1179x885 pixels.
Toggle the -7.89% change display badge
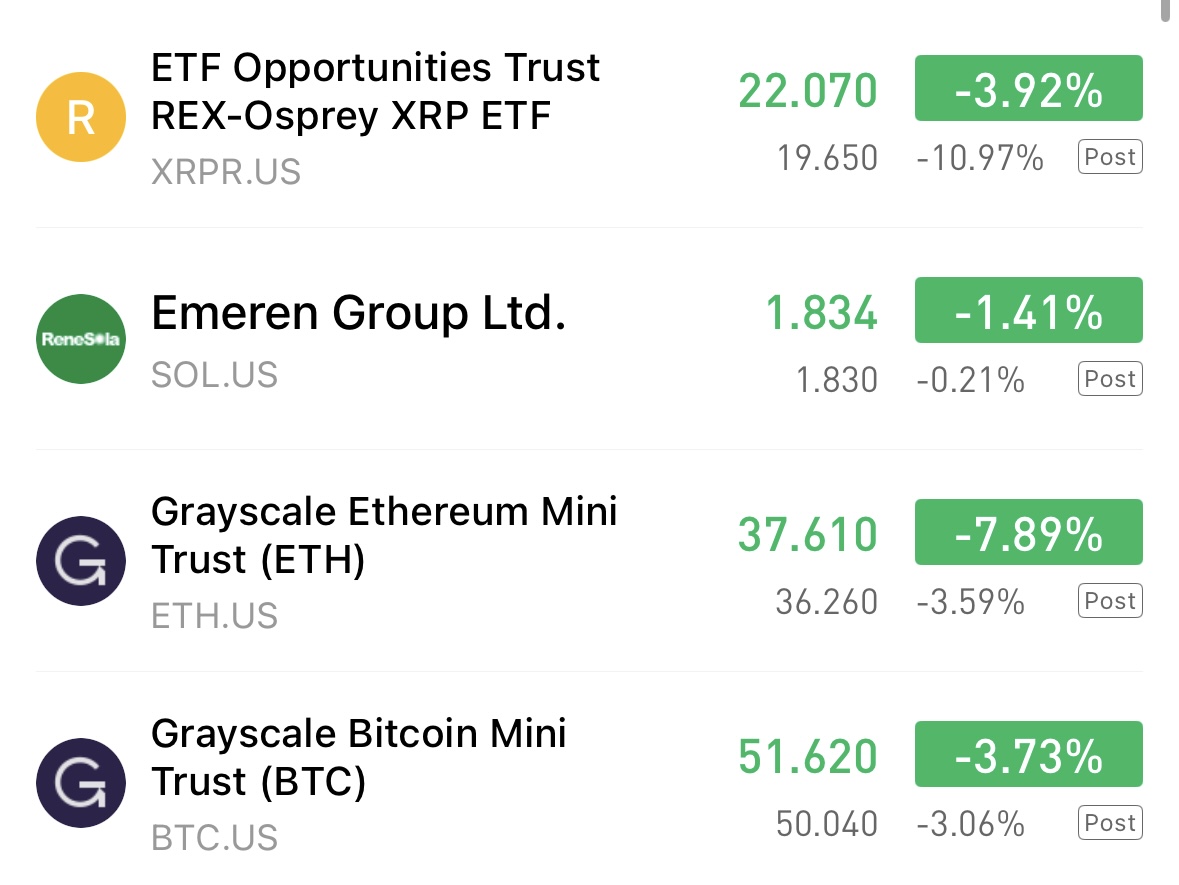click(x=1028, y=535)
